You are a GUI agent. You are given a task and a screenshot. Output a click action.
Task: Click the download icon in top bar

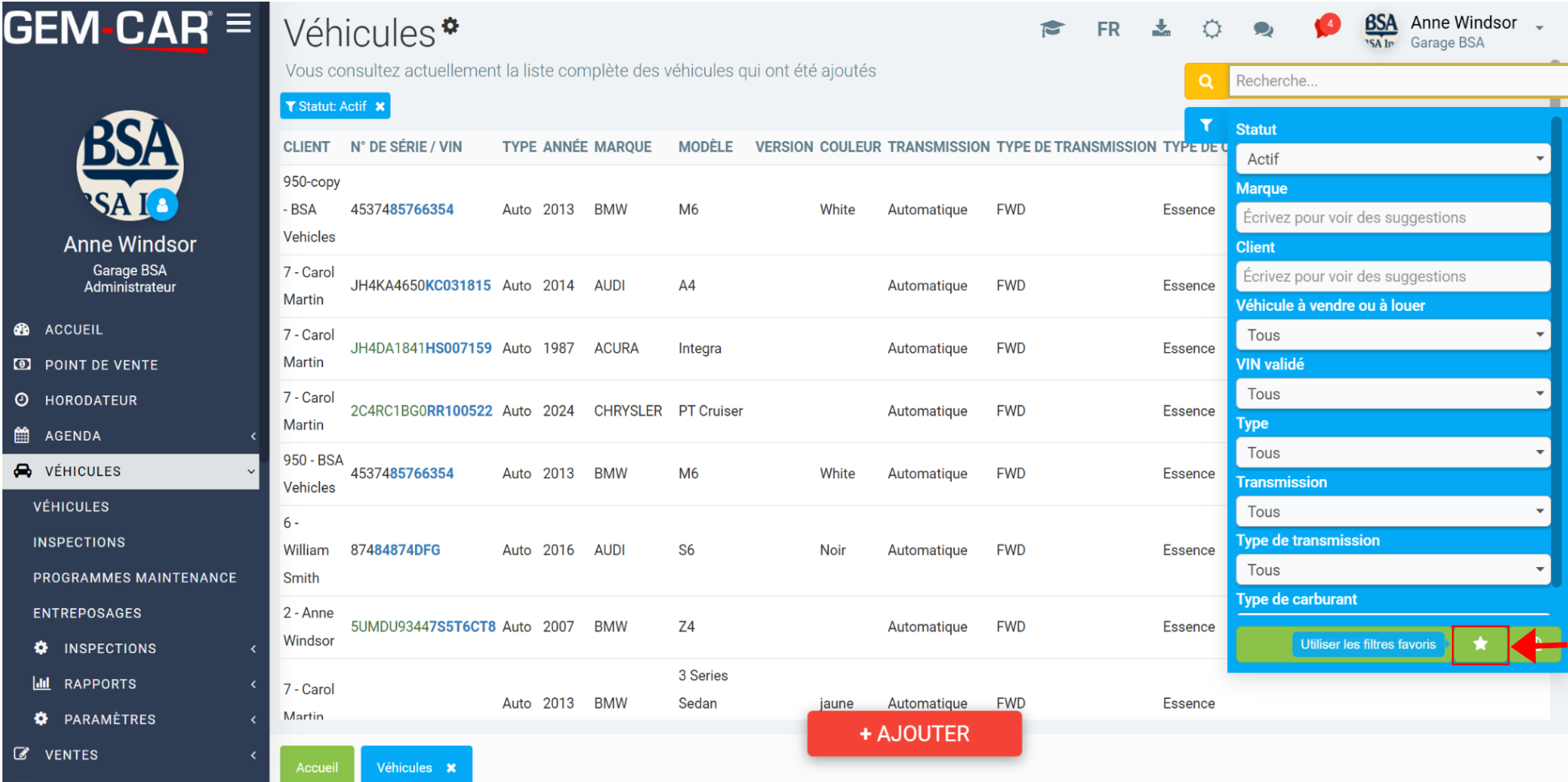click(1161, 29)
